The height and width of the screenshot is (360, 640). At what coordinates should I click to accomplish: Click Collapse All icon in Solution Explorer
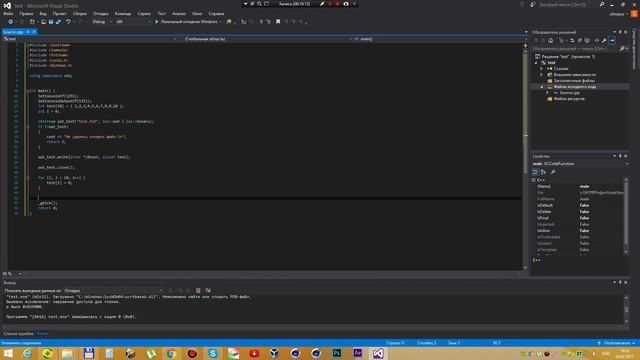(x=580, y=40)
